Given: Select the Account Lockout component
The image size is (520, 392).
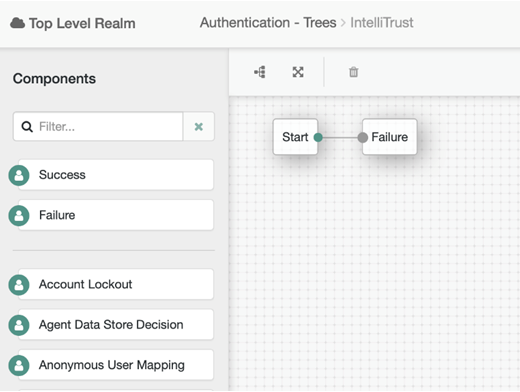Looking at the screenshot, I should (116, 285).
